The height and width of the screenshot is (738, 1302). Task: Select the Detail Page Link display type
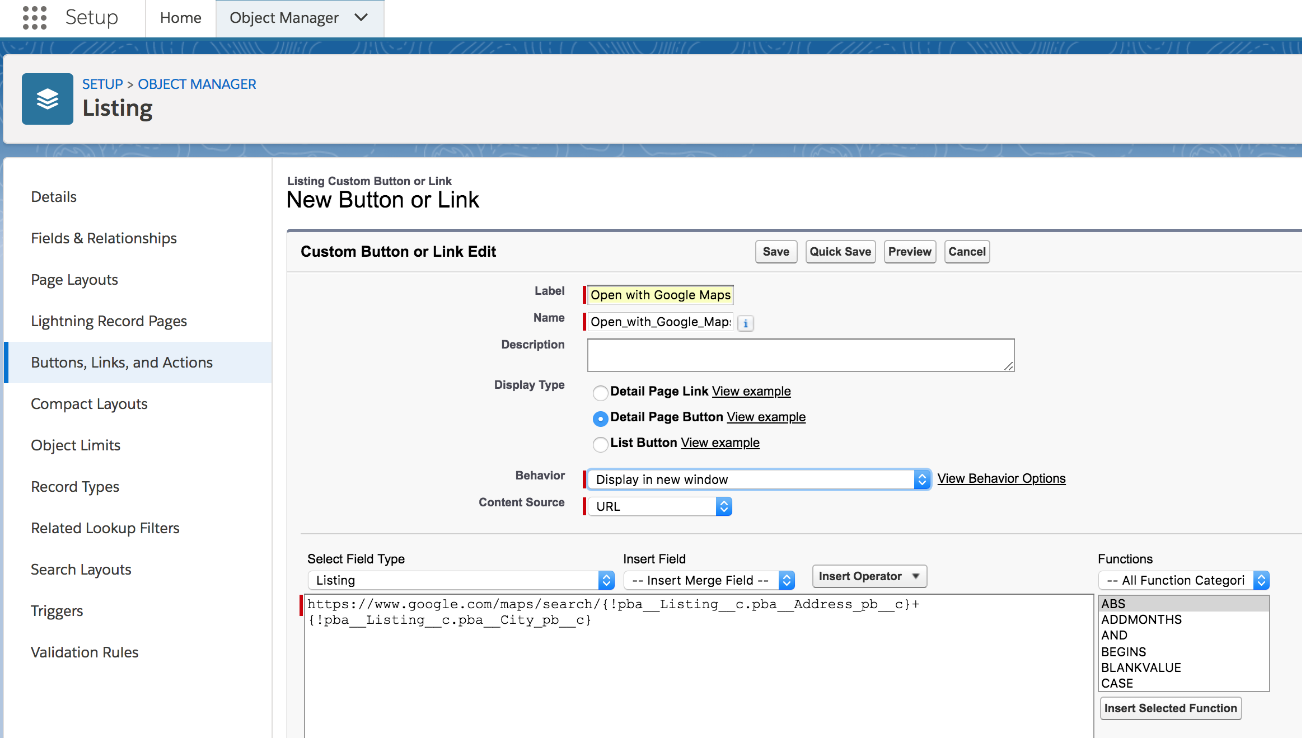point(600,393)
